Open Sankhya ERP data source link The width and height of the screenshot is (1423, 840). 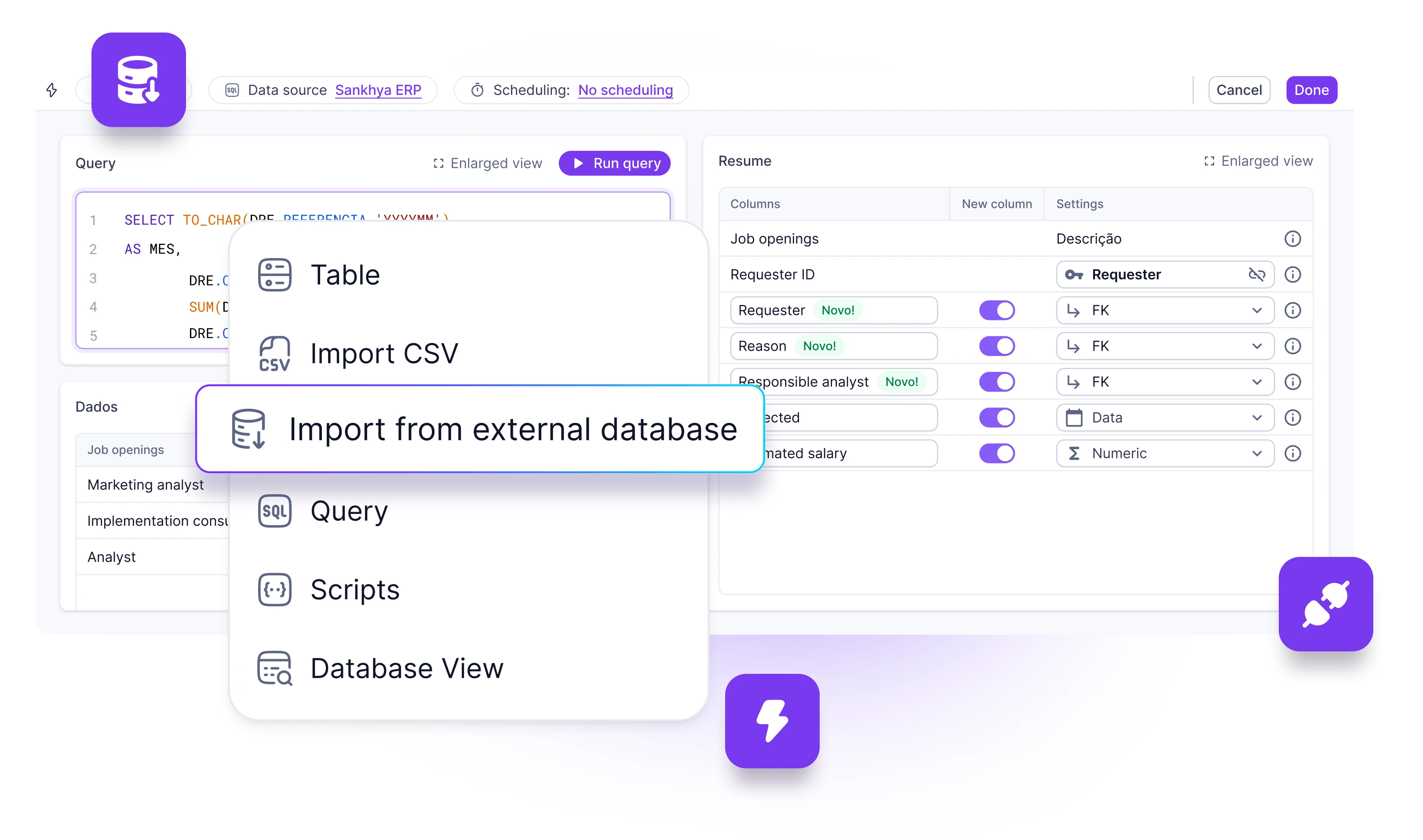tap(378, 90)
